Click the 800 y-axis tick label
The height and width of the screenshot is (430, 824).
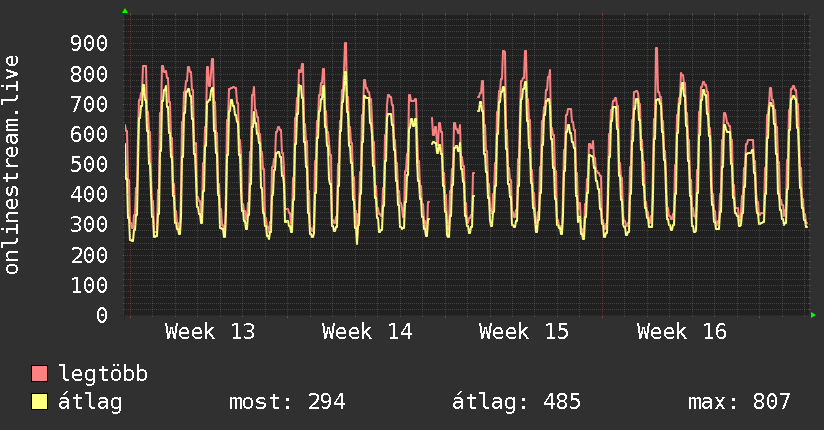coord(89,74)
